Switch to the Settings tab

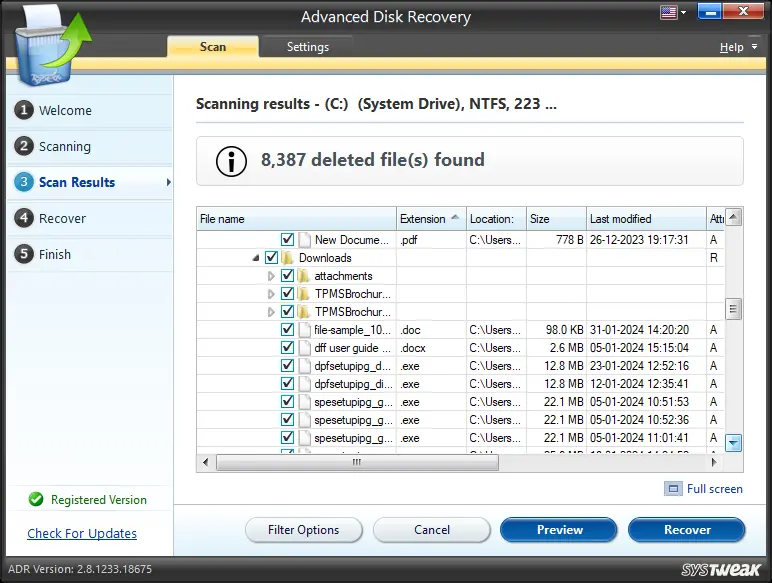pyautogui.click(x=307, y=47)
